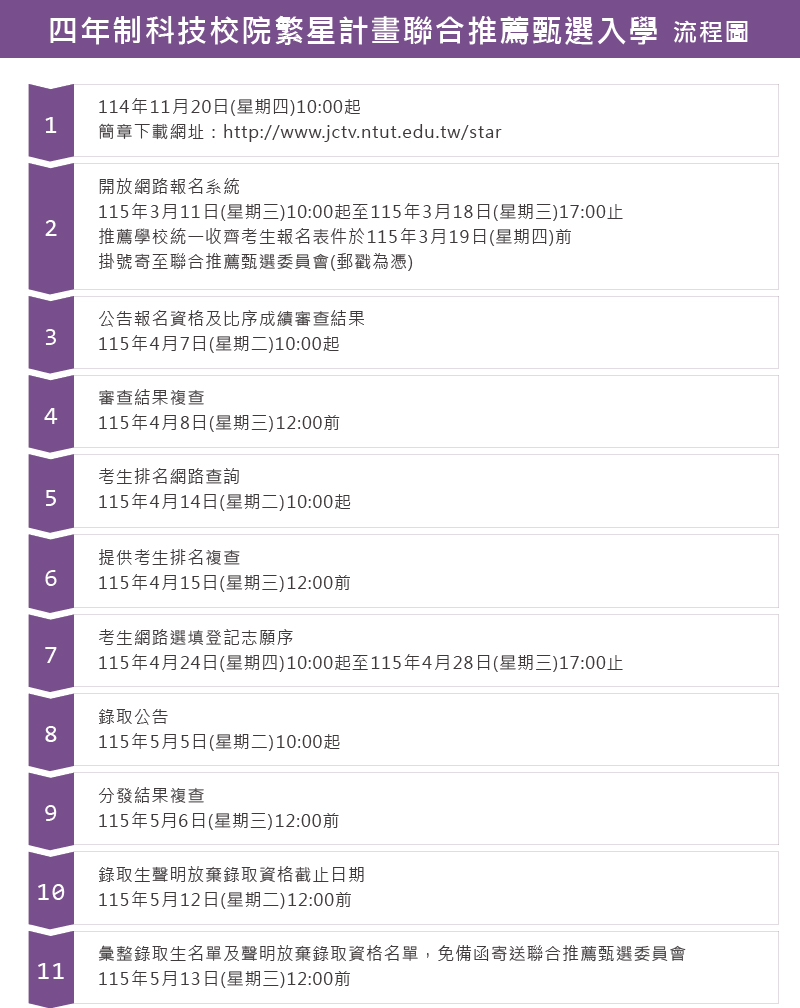
Task: Click the step 8 number badge
Action: (x=51, y=734)
